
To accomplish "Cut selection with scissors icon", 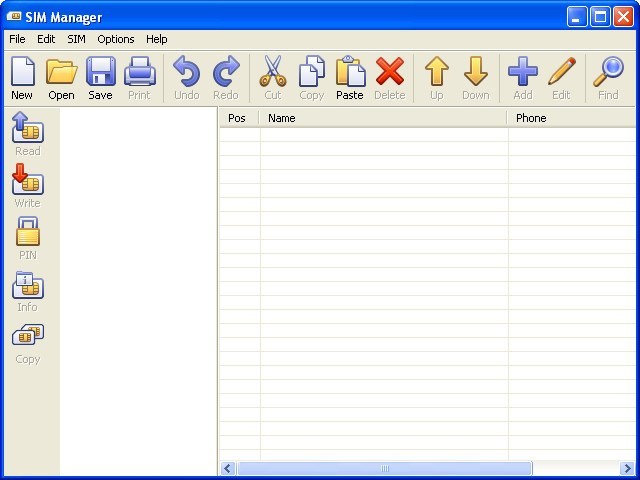I will [273, 78].
